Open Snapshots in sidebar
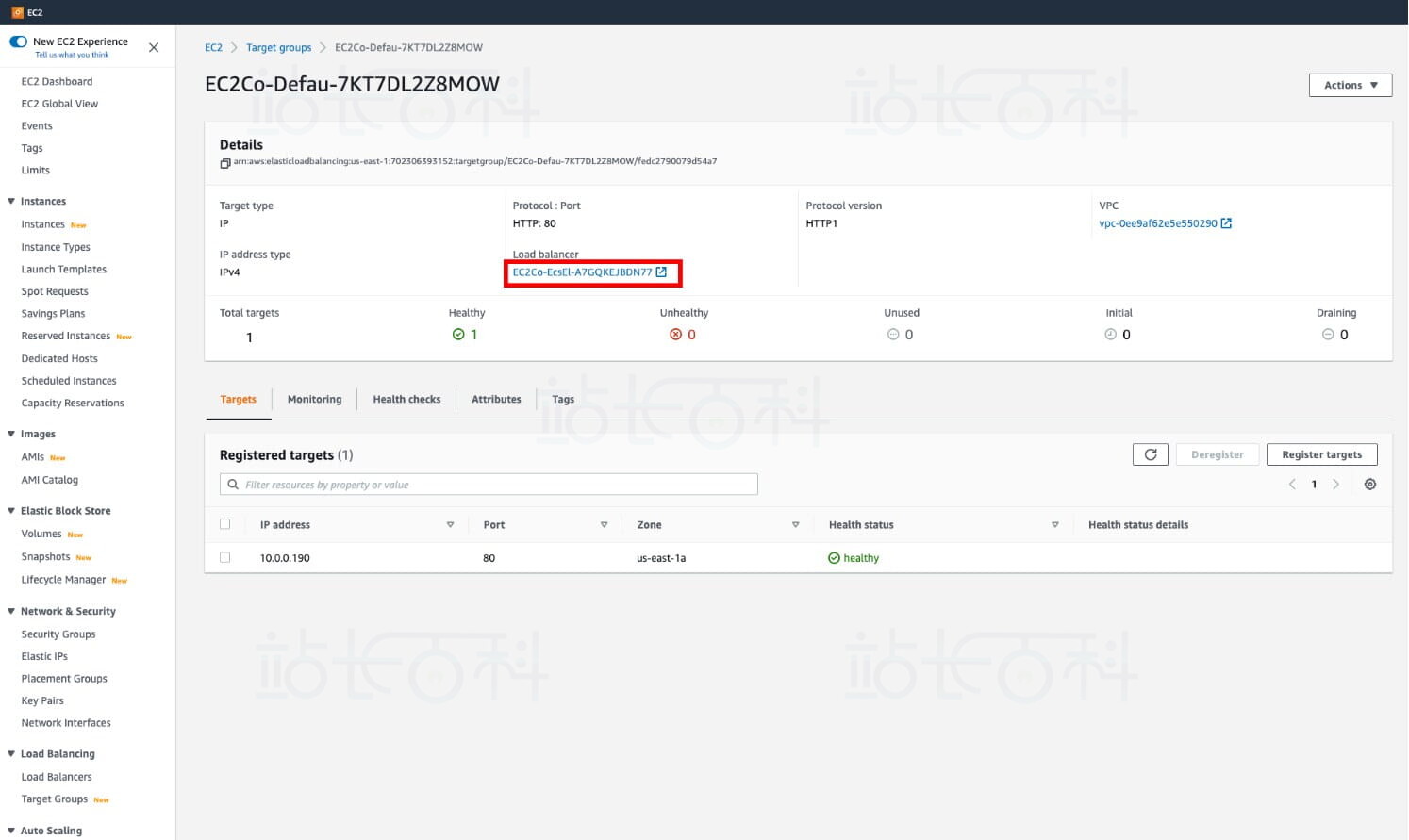 pos(45,557)
